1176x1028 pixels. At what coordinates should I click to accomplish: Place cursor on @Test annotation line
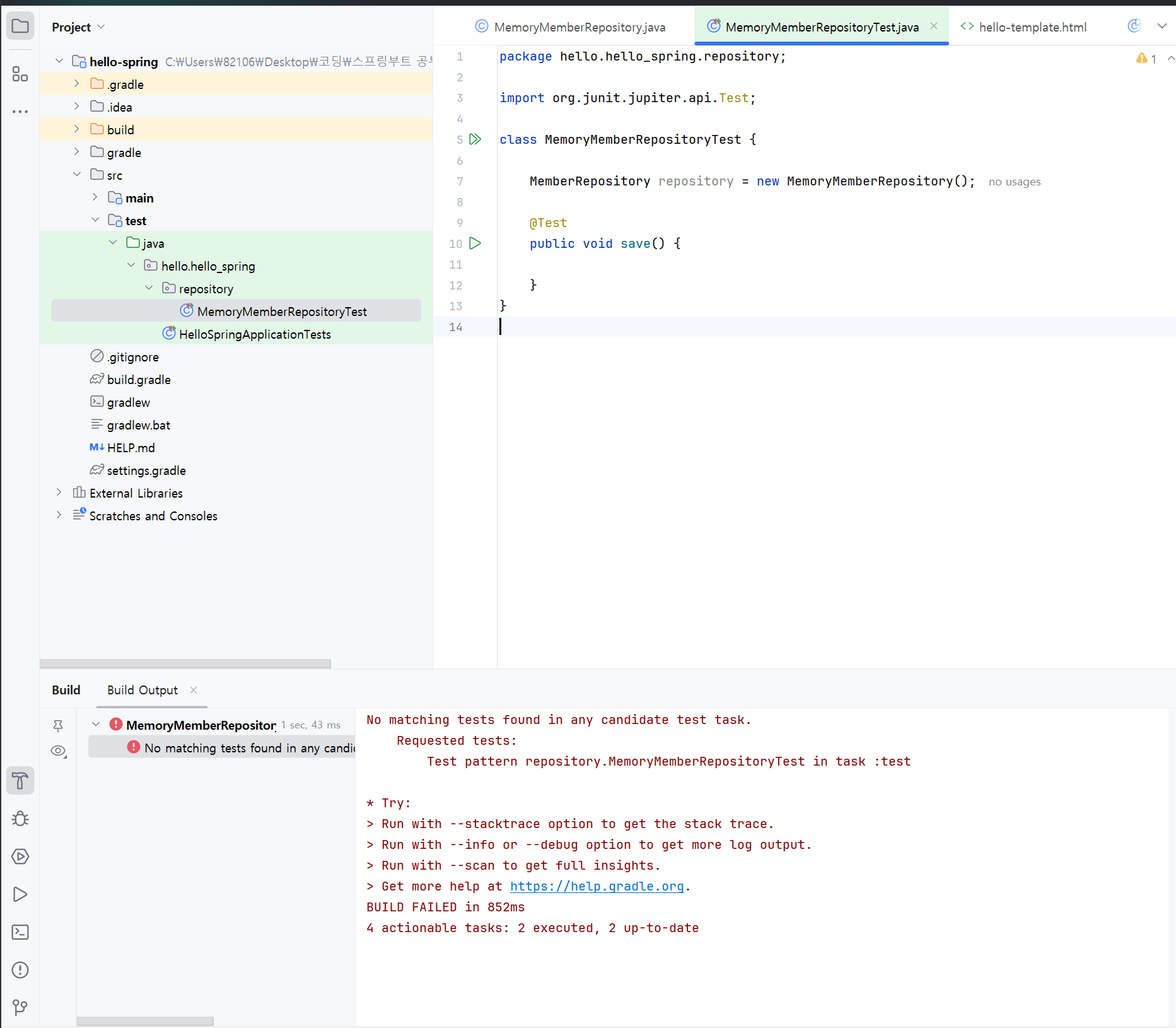(x=548, y=223)
